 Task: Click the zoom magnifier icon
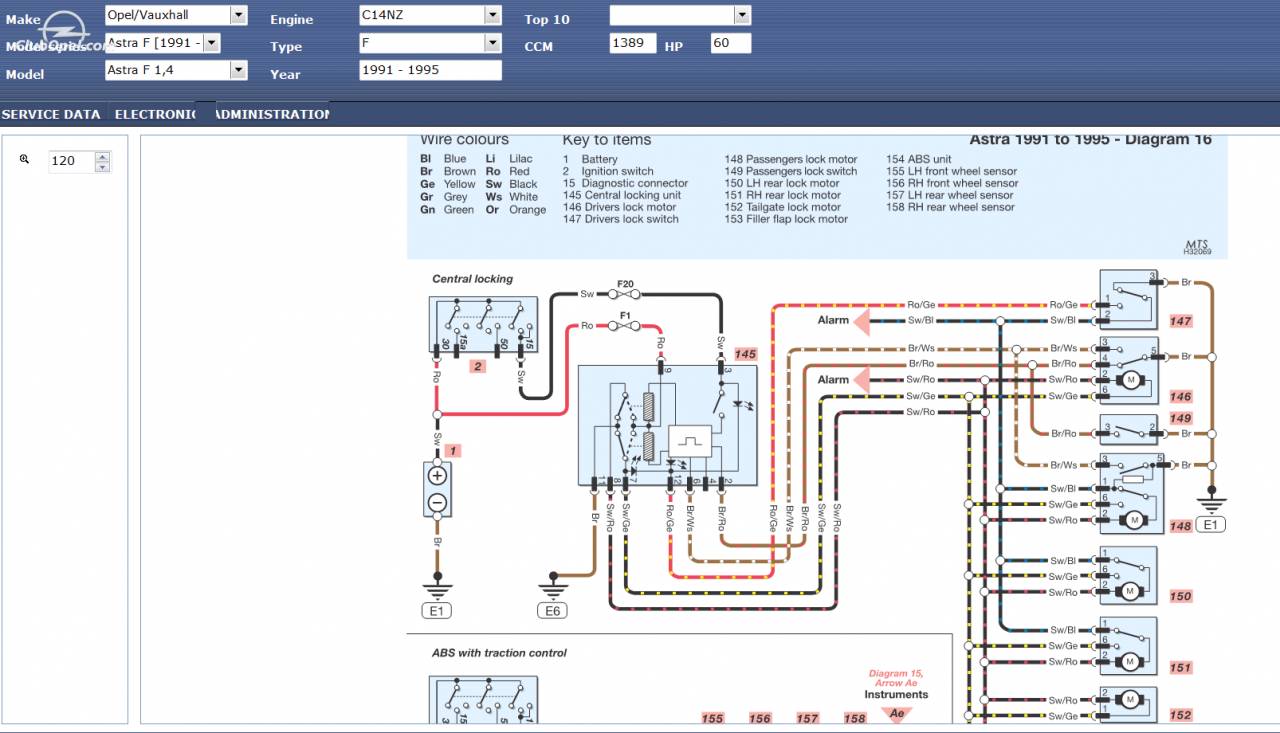point(25,159)
